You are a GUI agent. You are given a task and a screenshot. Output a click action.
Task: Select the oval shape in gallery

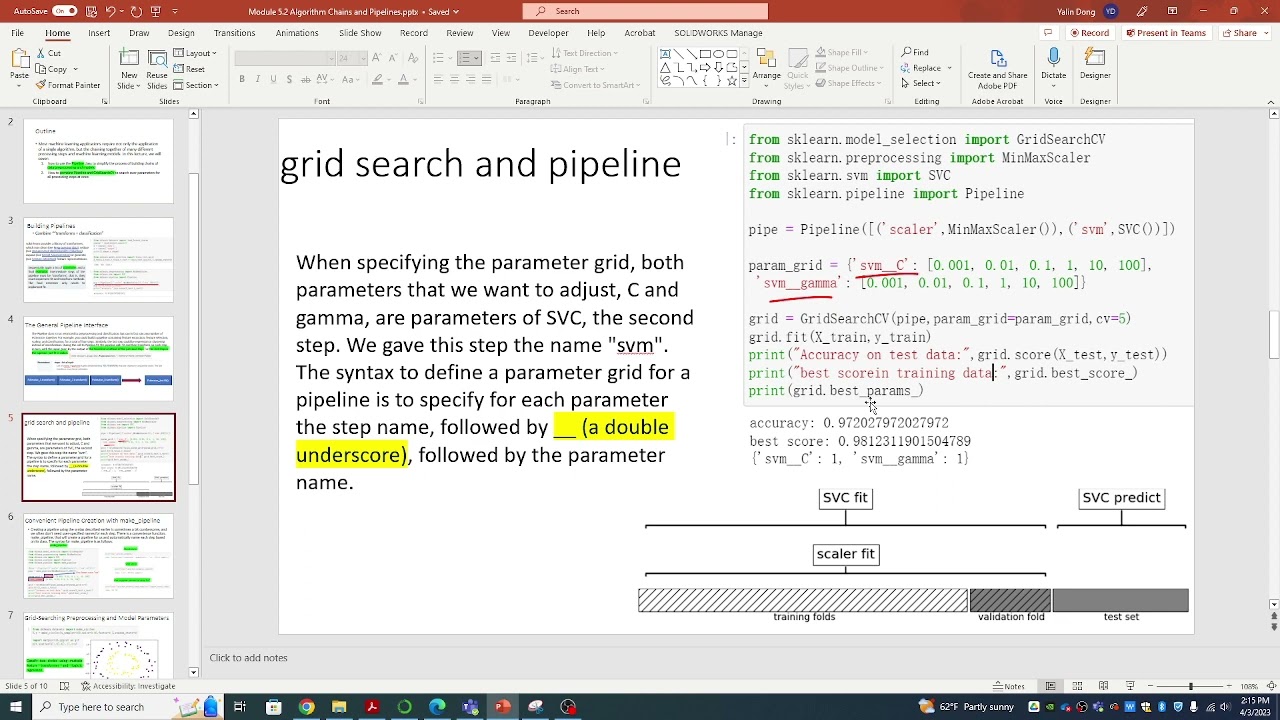click(717, 54)
